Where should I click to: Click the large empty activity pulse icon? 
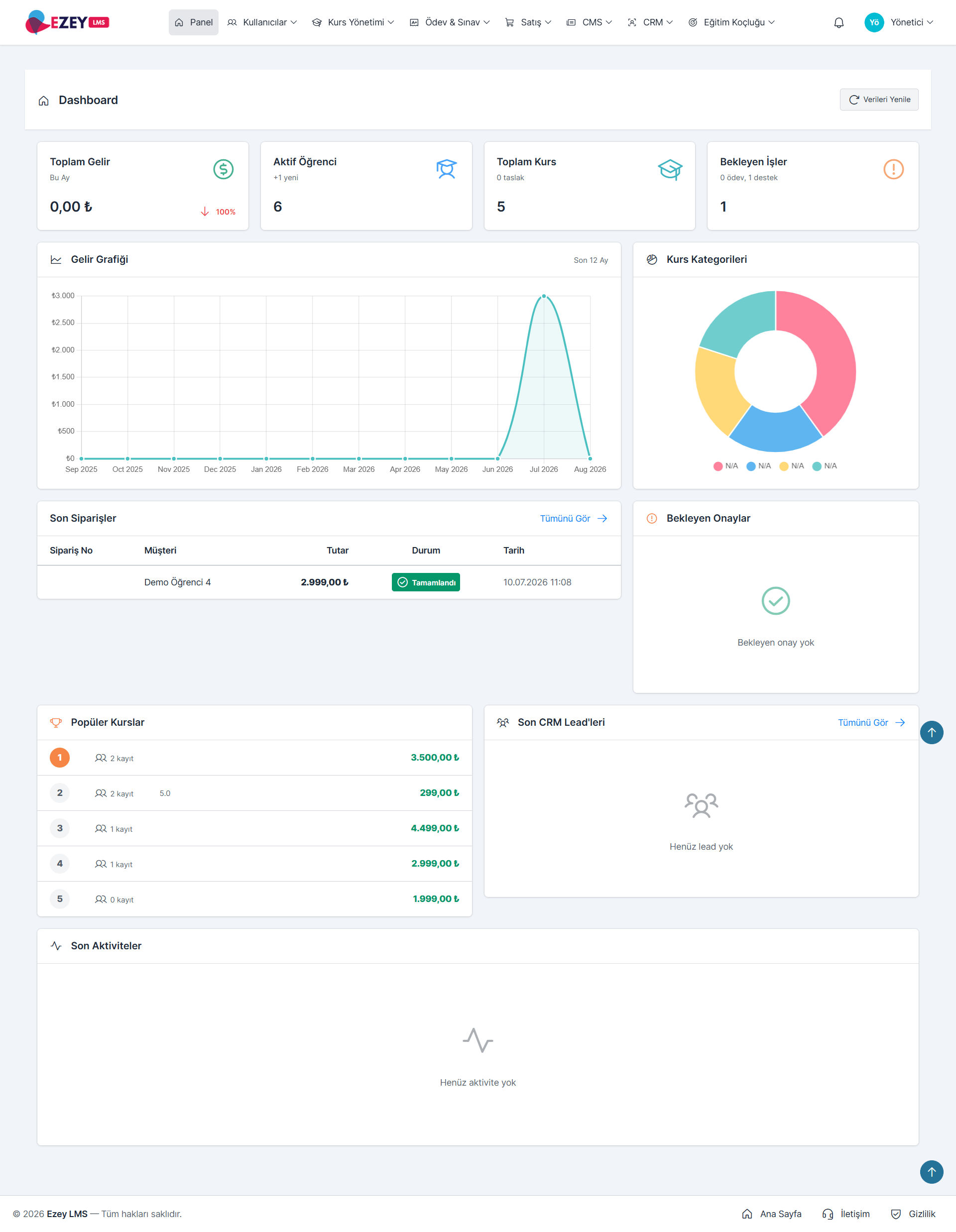click(x=478, y=1040)
